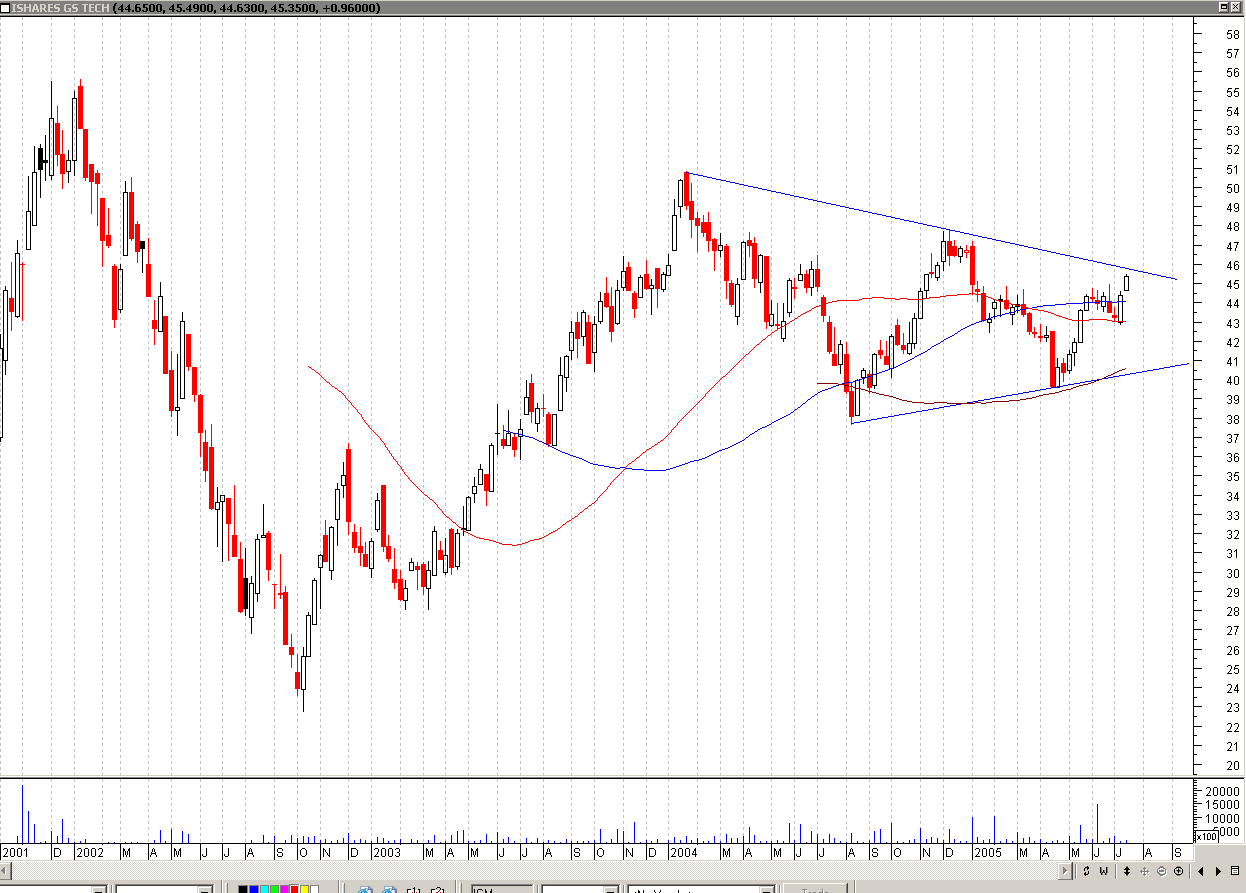The width and height of the screenshot is (1246, 893).
Task: Zoom out with the minus circle icon
Action: point(1162,872)
